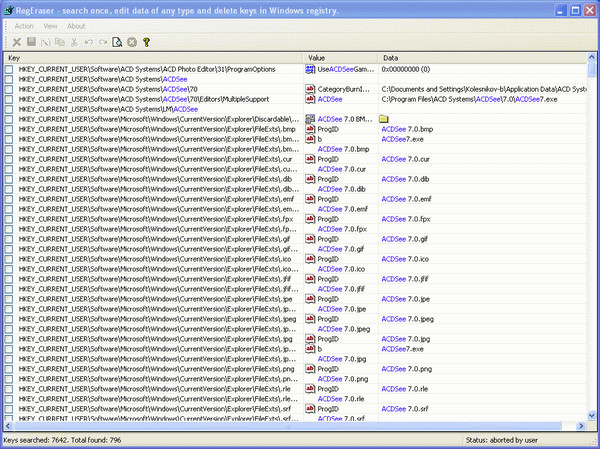Tick the checkbox of the ProgID ACDSee 7.0.srf row
Screen dimensions: 600x449
point(9,409)
